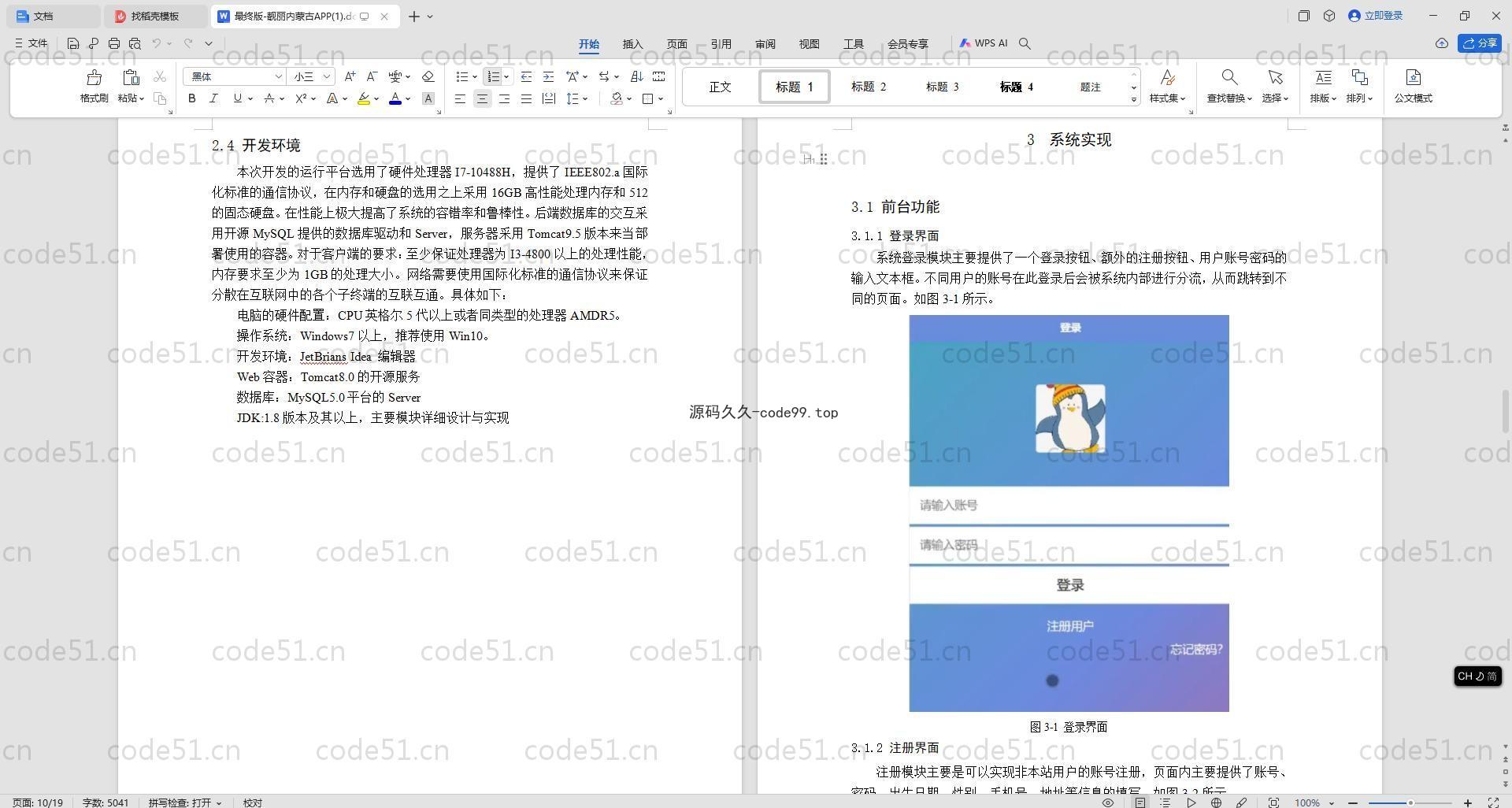Viewport: 1512px width, 808px height.
Task: Click the Undo arrow icon
Action: (x=157, y=43)
